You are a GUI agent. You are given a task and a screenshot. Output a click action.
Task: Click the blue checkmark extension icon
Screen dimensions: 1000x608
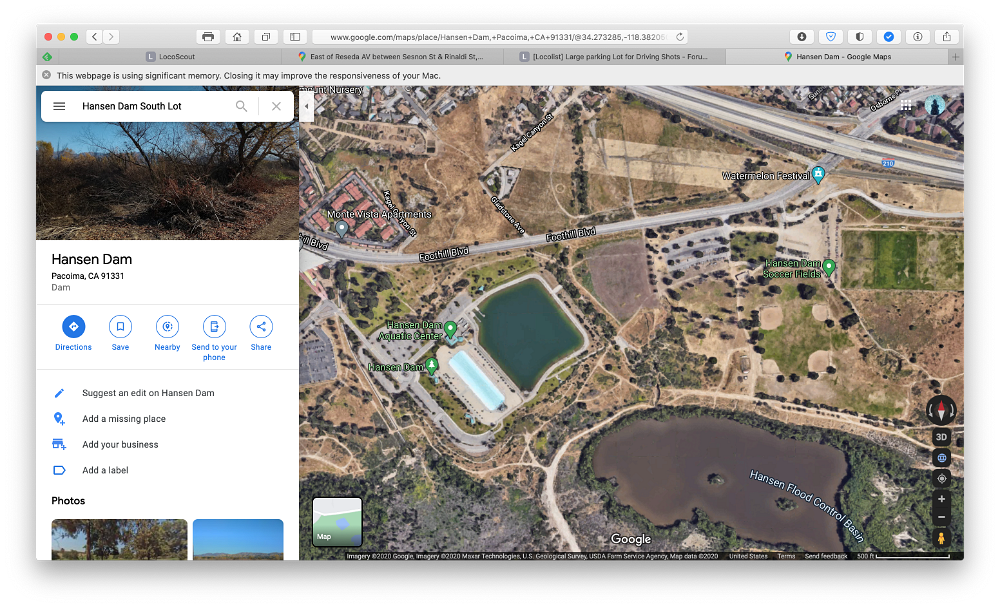coord(888,37)
